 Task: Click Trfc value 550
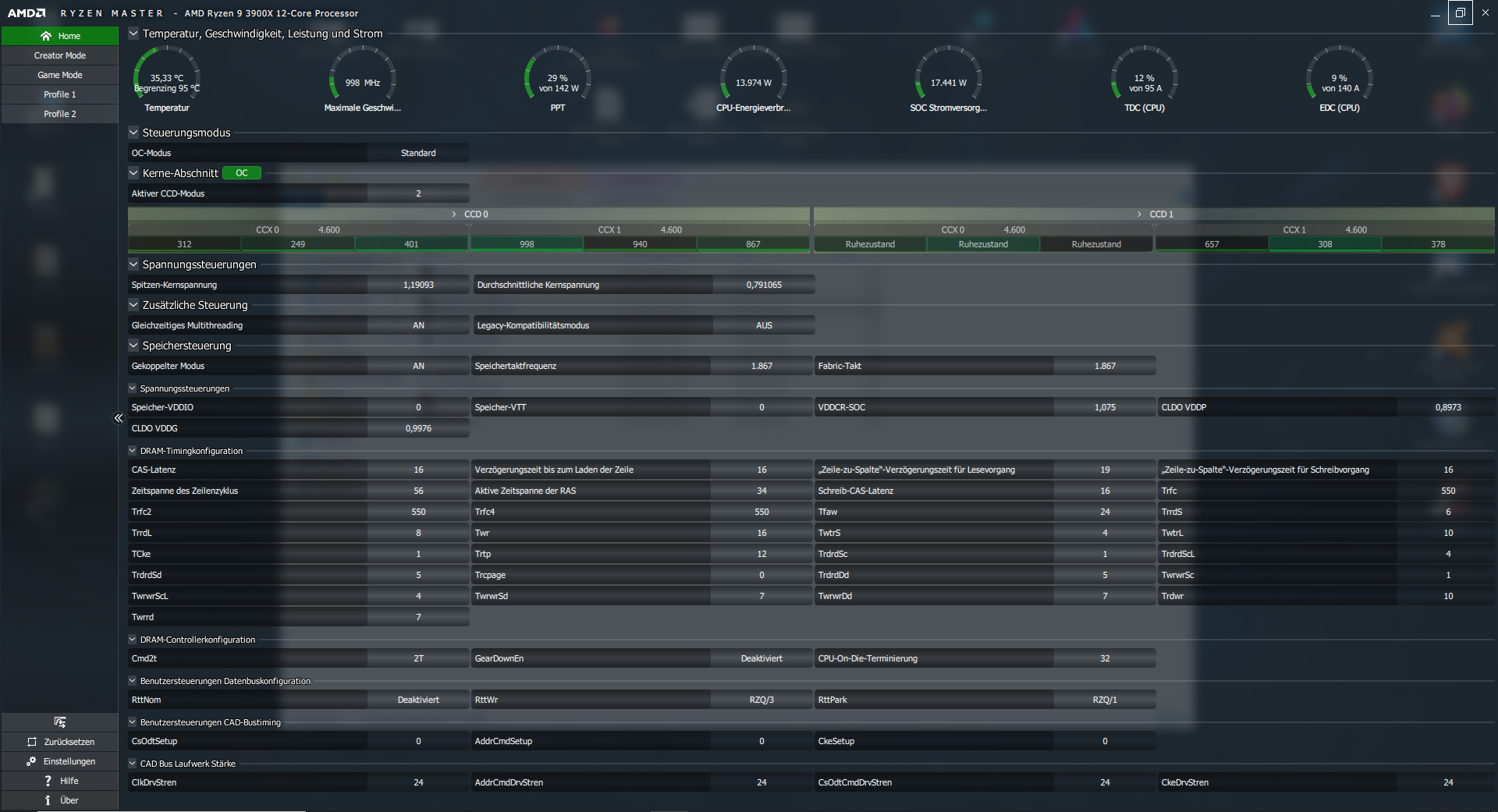(x=1448, y=491)
